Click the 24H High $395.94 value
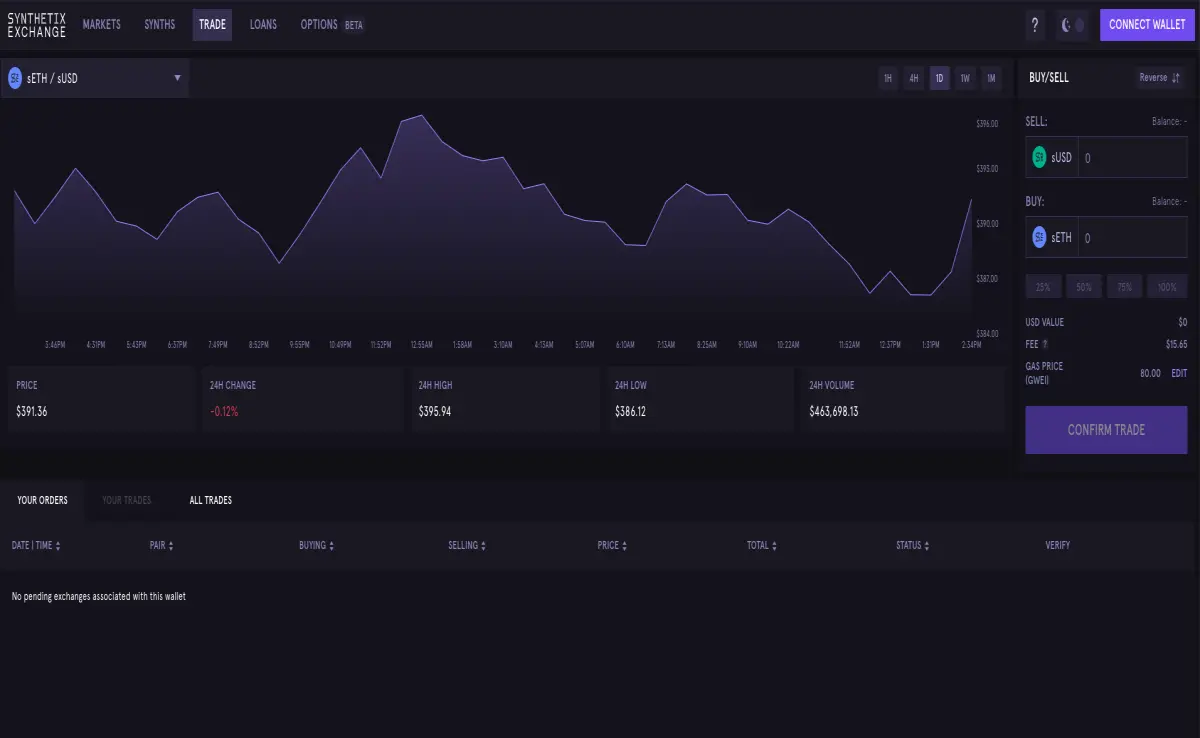The image size is (1200, 738). pyautogui.click(x=435, y=411)
